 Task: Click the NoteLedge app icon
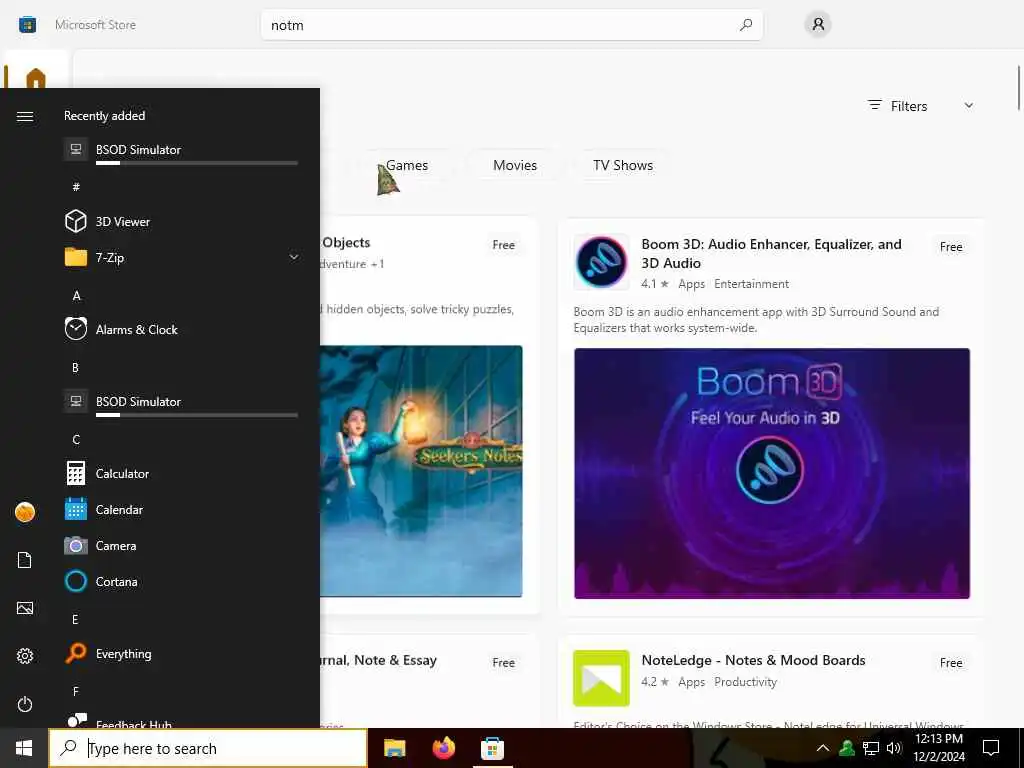pos(601,678)
